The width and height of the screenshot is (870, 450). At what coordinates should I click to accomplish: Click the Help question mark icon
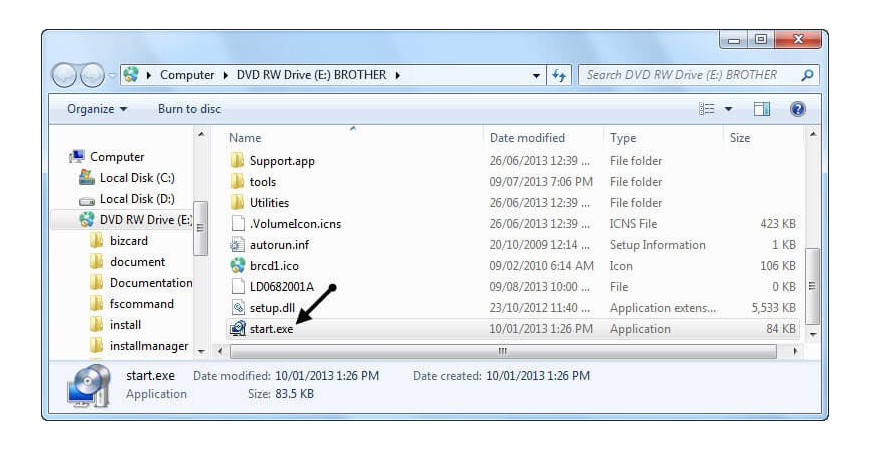pos(797,109)
